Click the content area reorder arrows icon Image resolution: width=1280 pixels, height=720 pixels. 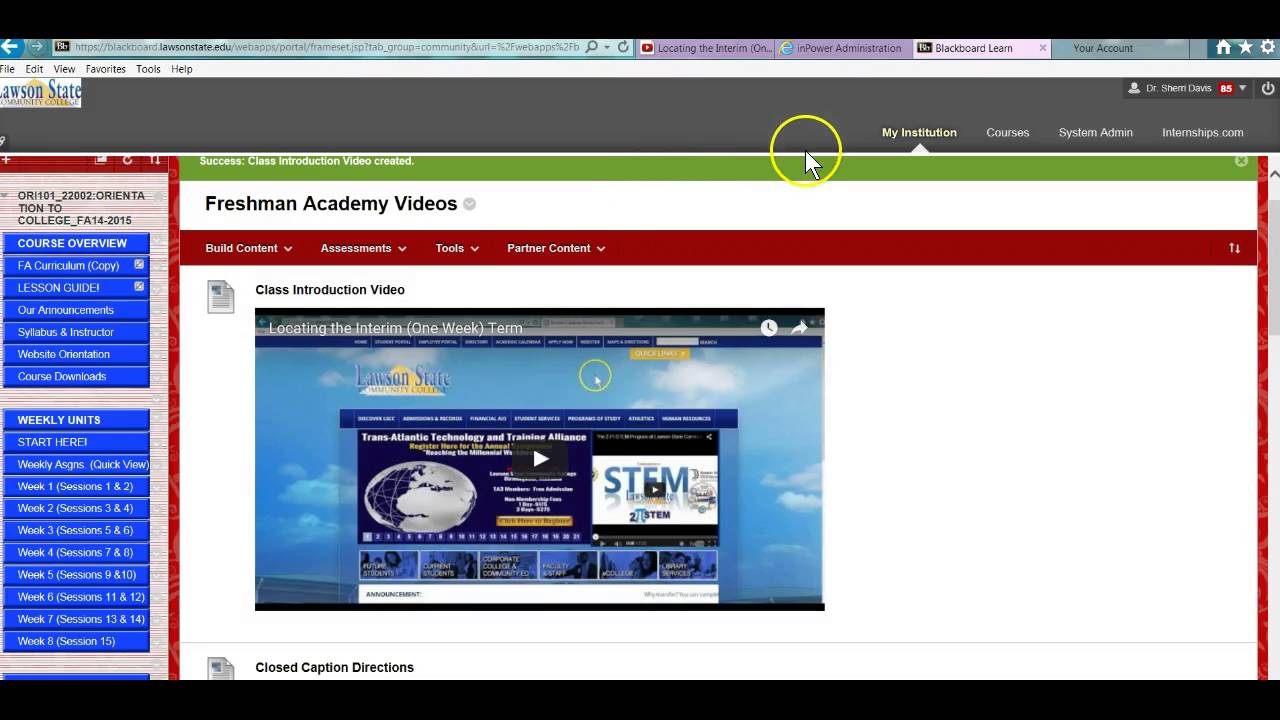coord(1234,248)
